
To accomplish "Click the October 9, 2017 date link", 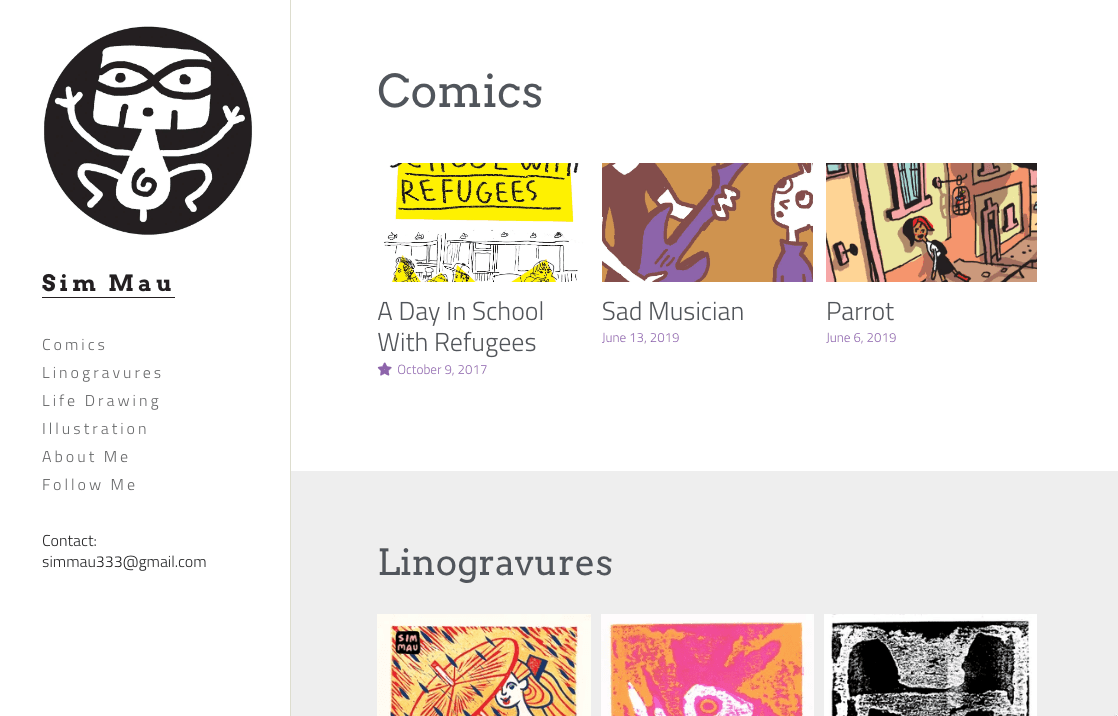I will tap(442, 370).
